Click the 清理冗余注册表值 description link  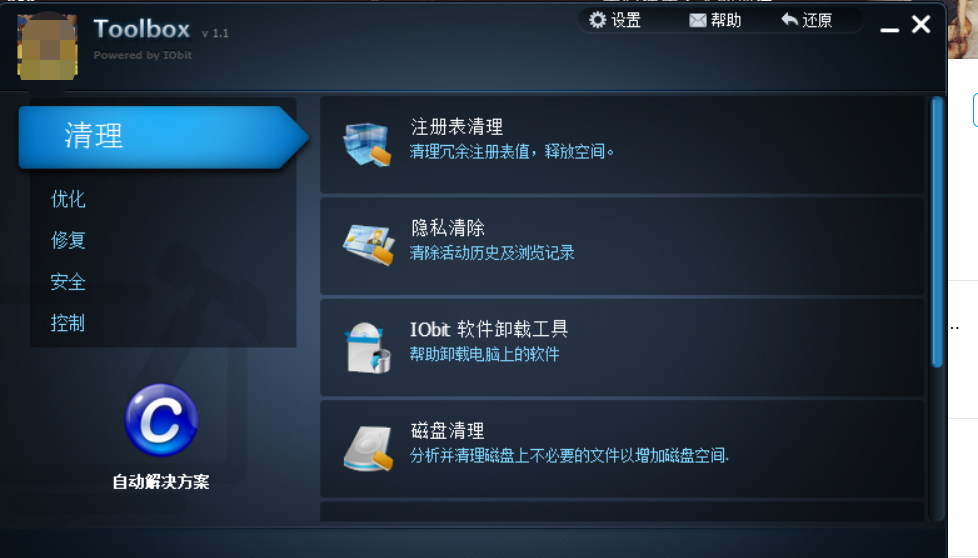tap(511, 152)
